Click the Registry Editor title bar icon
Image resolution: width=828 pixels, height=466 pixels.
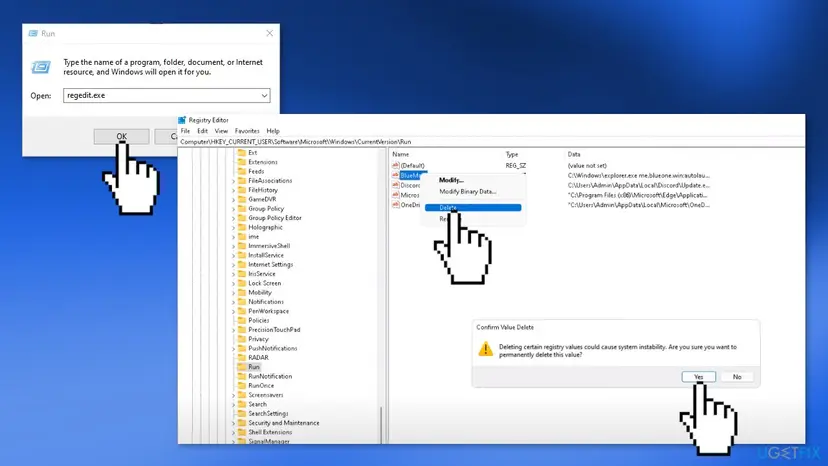[182, 120]
